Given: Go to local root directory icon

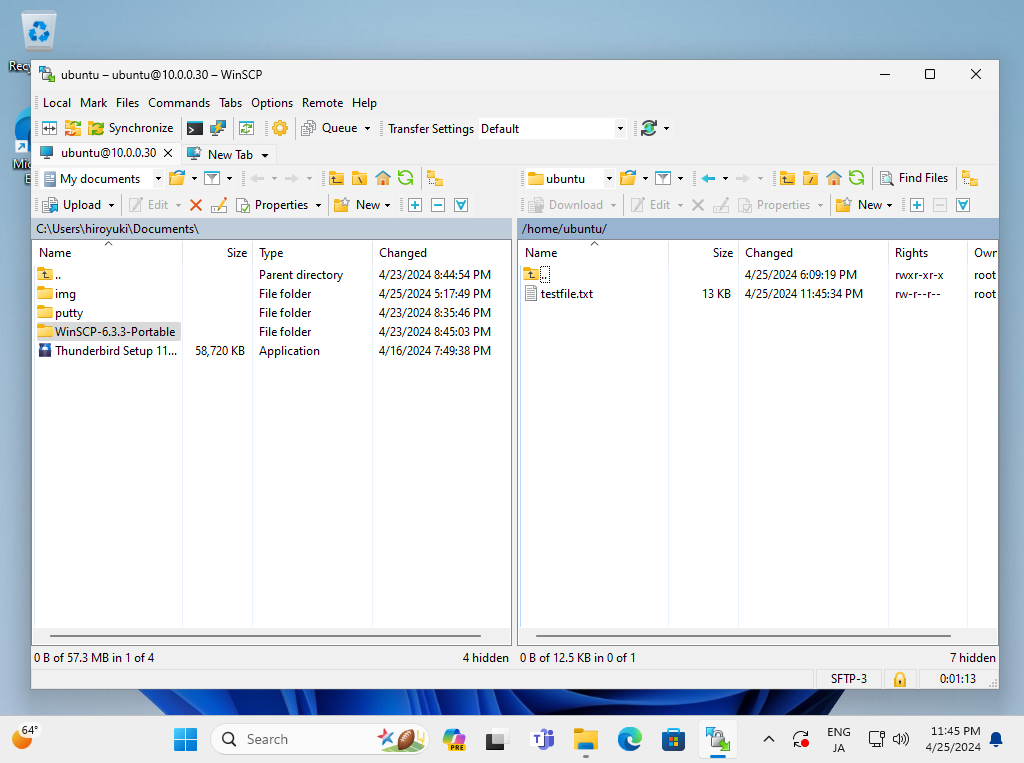Looking at the screenshot, I should pyautogui.click(x=359, y=178).
